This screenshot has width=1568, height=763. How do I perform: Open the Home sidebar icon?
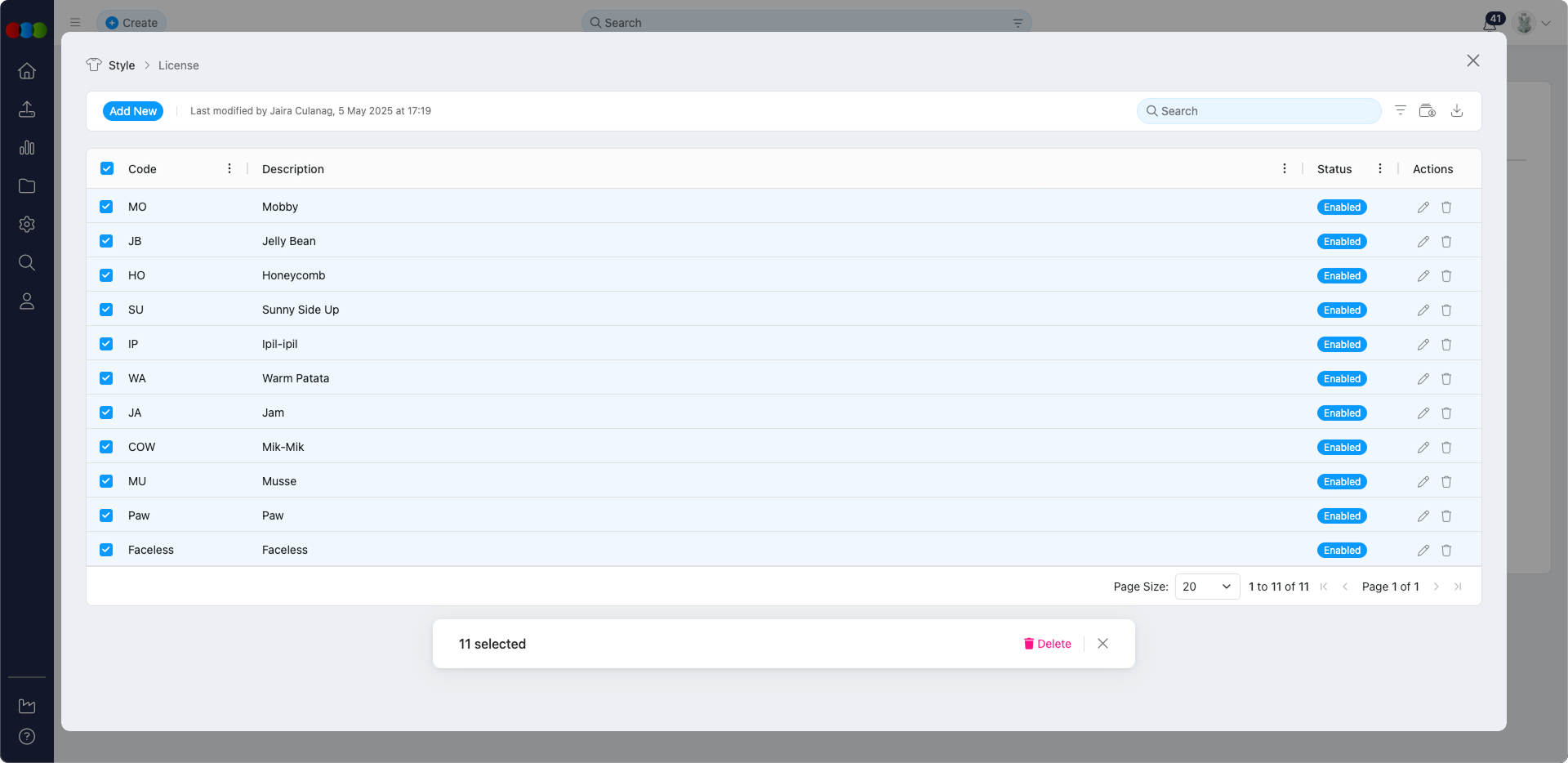point(27,71)
